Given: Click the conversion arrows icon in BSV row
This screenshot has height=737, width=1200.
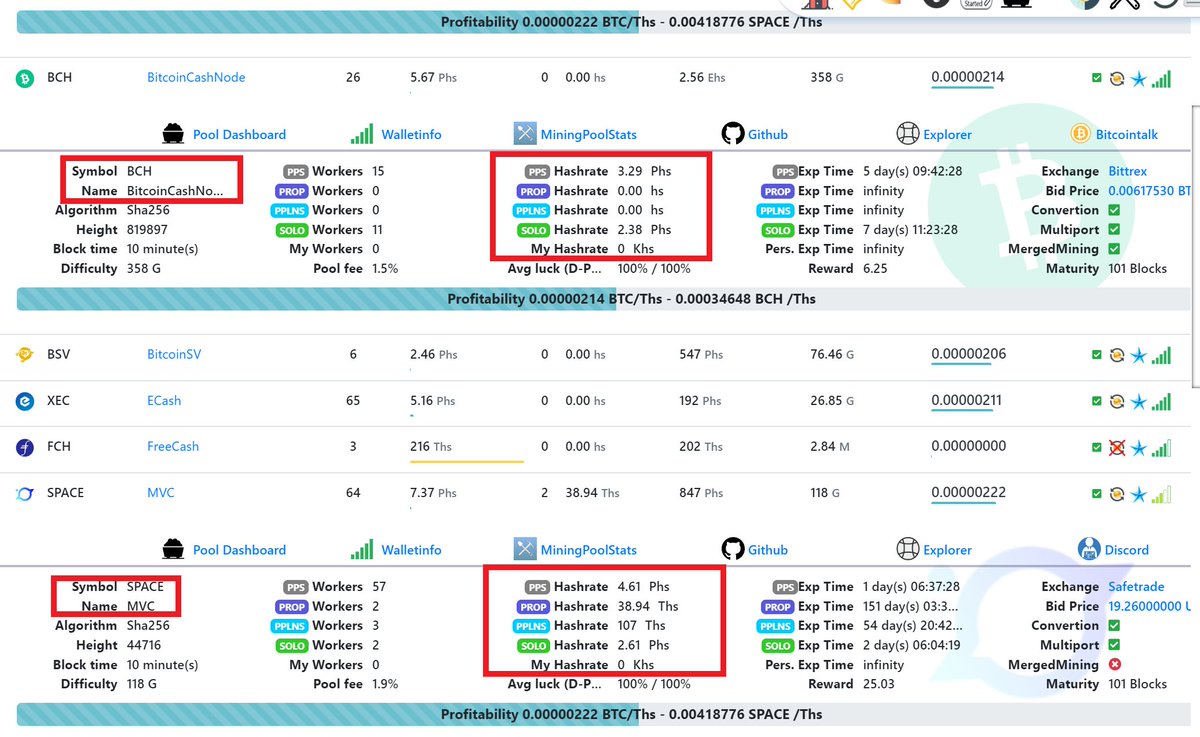Looking at the screenshot, I should [x=1117, y=355].
